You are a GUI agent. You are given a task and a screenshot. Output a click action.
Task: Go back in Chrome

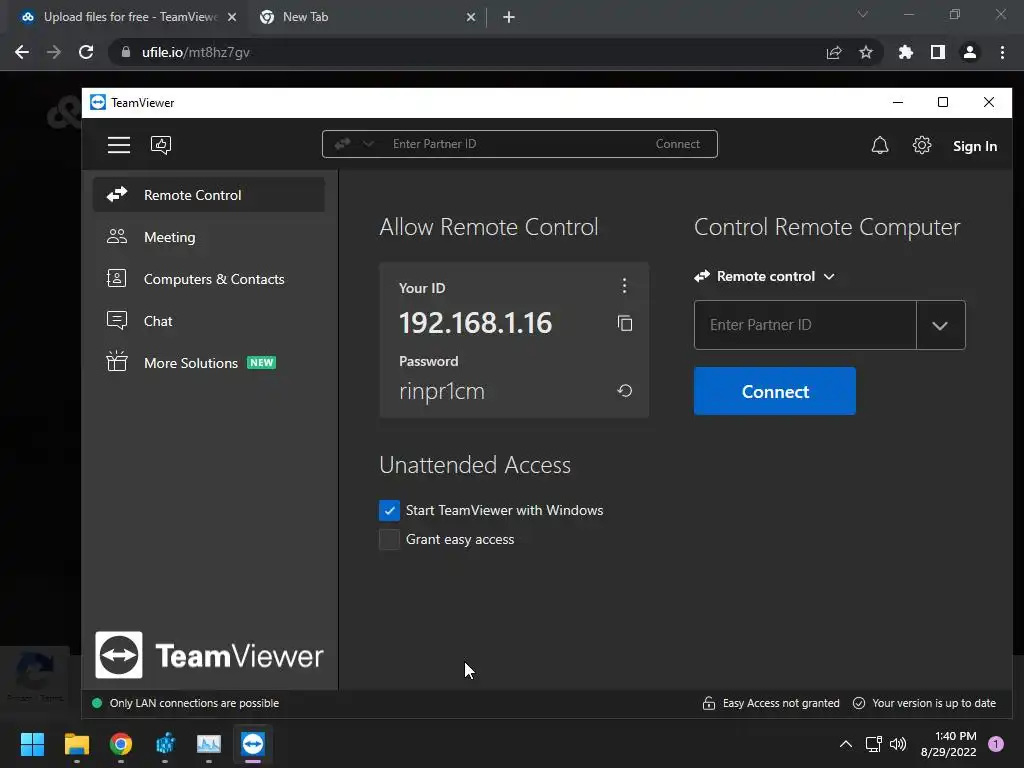click(22, 52)
